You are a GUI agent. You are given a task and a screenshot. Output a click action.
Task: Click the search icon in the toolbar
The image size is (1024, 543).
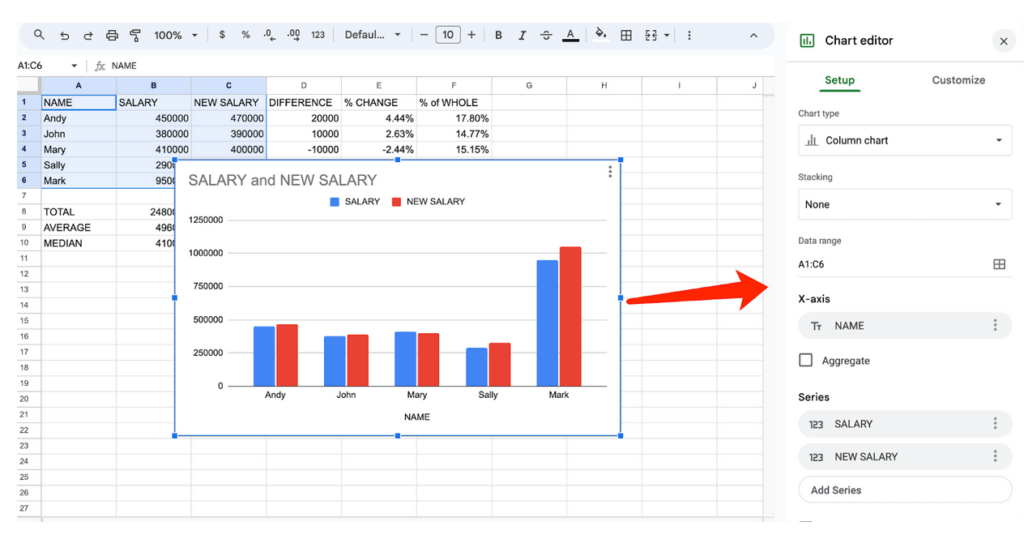coord(39,35)
